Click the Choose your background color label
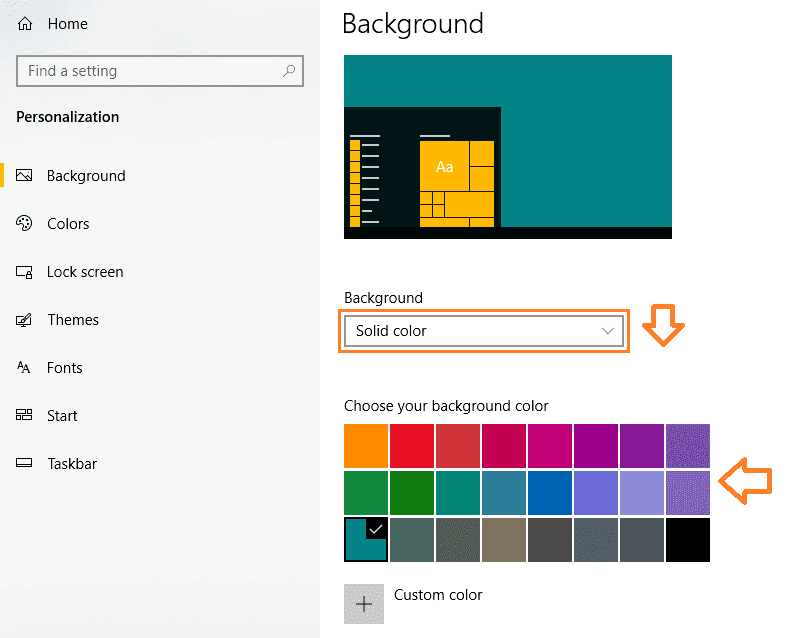Screen dimensions: 798x638 tap(446, 406)
